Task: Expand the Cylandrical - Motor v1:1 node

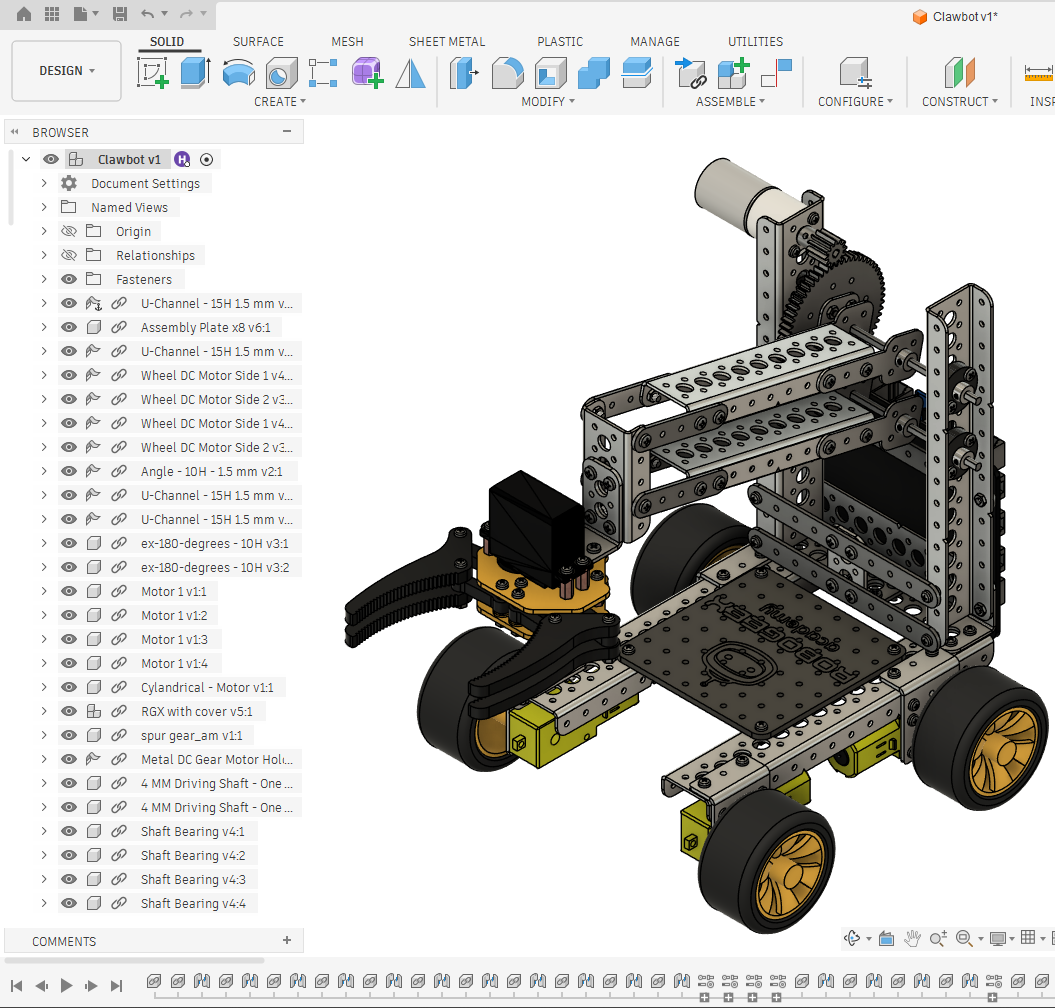Action: 44,687
